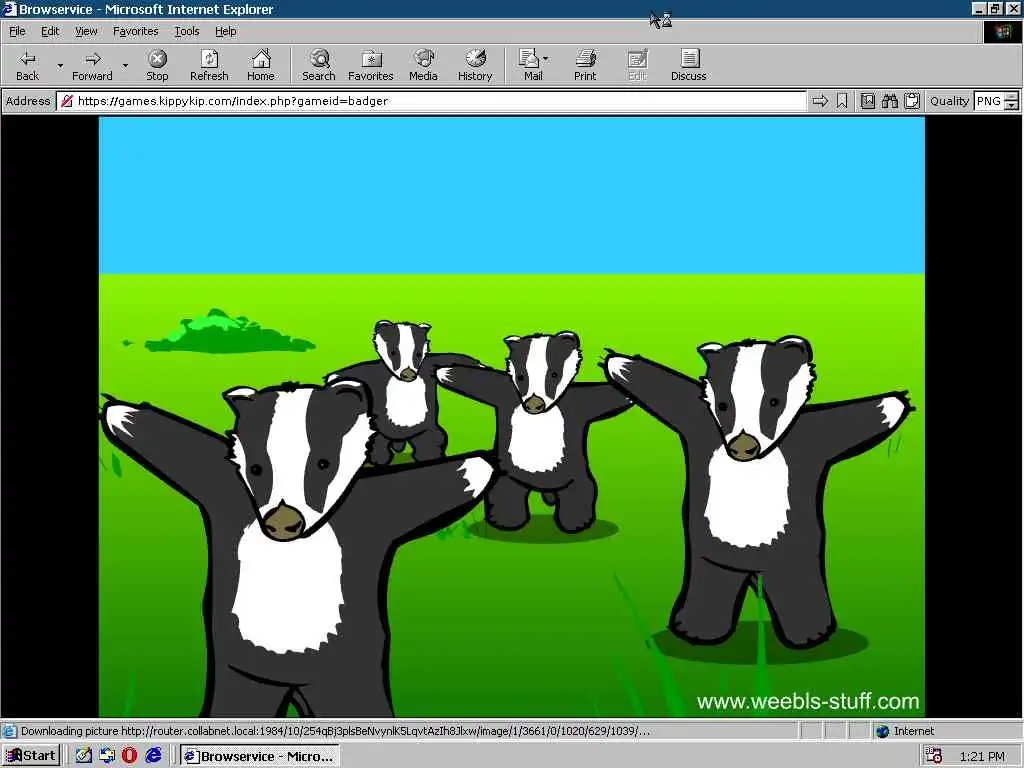
Task: Open the Tools menu
Action: [x=186, y=31]
